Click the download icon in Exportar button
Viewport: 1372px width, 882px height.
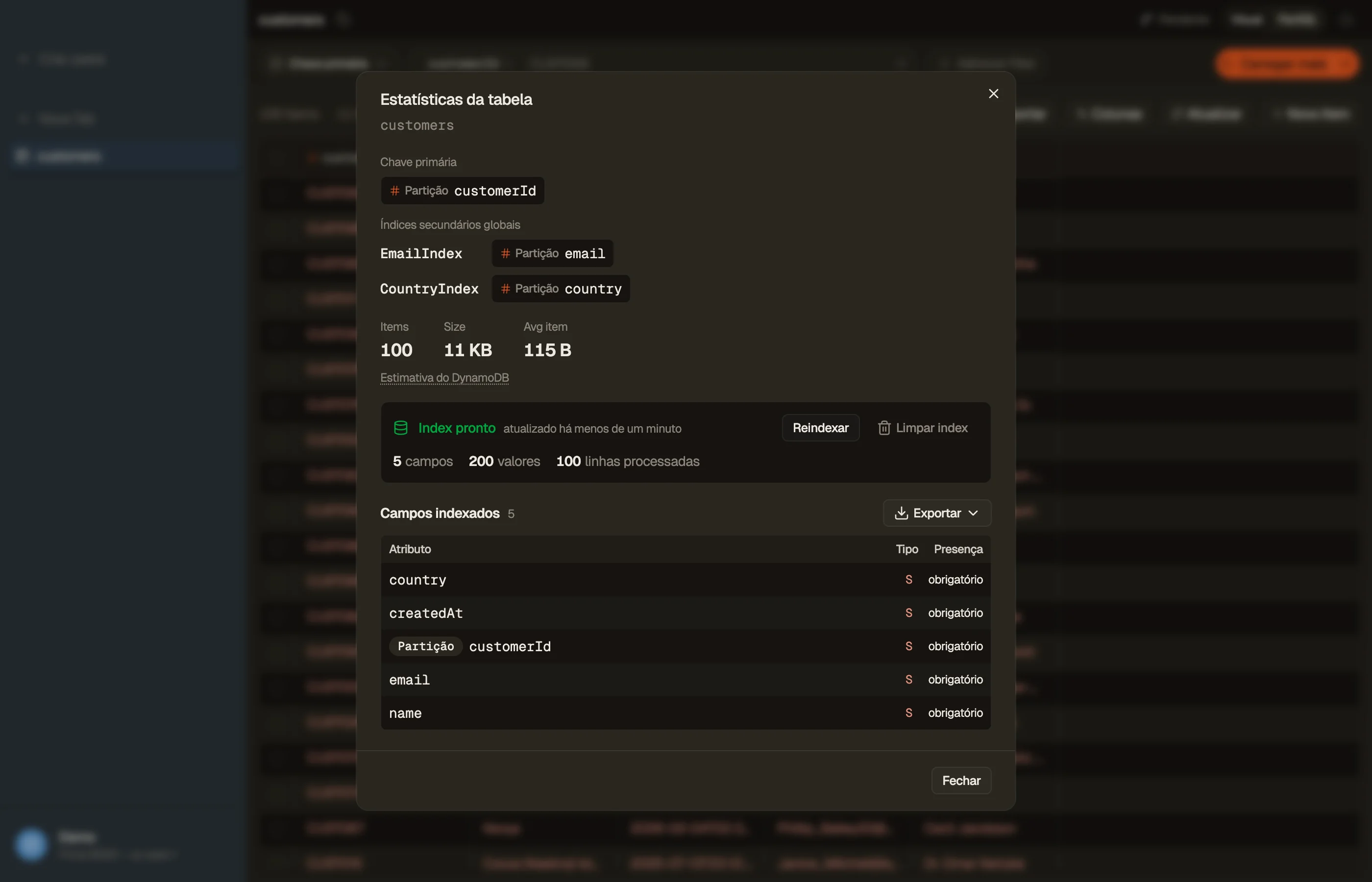[x=901, y=513]
